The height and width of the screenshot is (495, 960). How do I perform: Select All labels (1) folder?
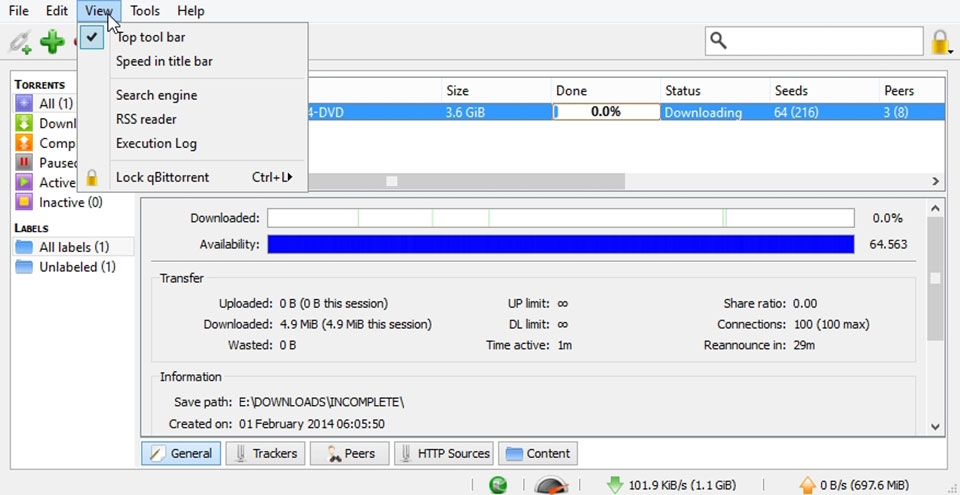(x=73, y=247)
